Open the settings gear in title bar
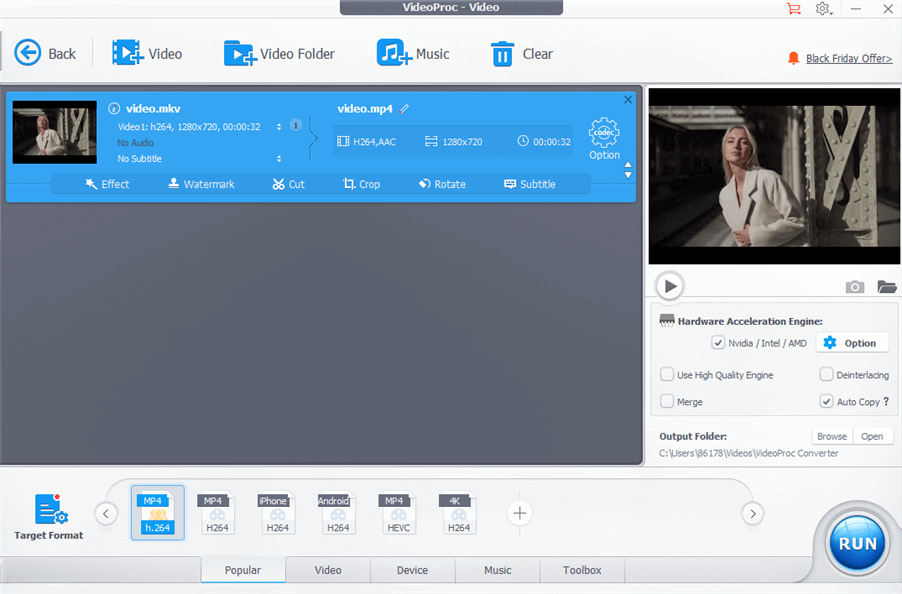This screenshot has width=902, height=594. pyautogui.click(x=823, y=9)
